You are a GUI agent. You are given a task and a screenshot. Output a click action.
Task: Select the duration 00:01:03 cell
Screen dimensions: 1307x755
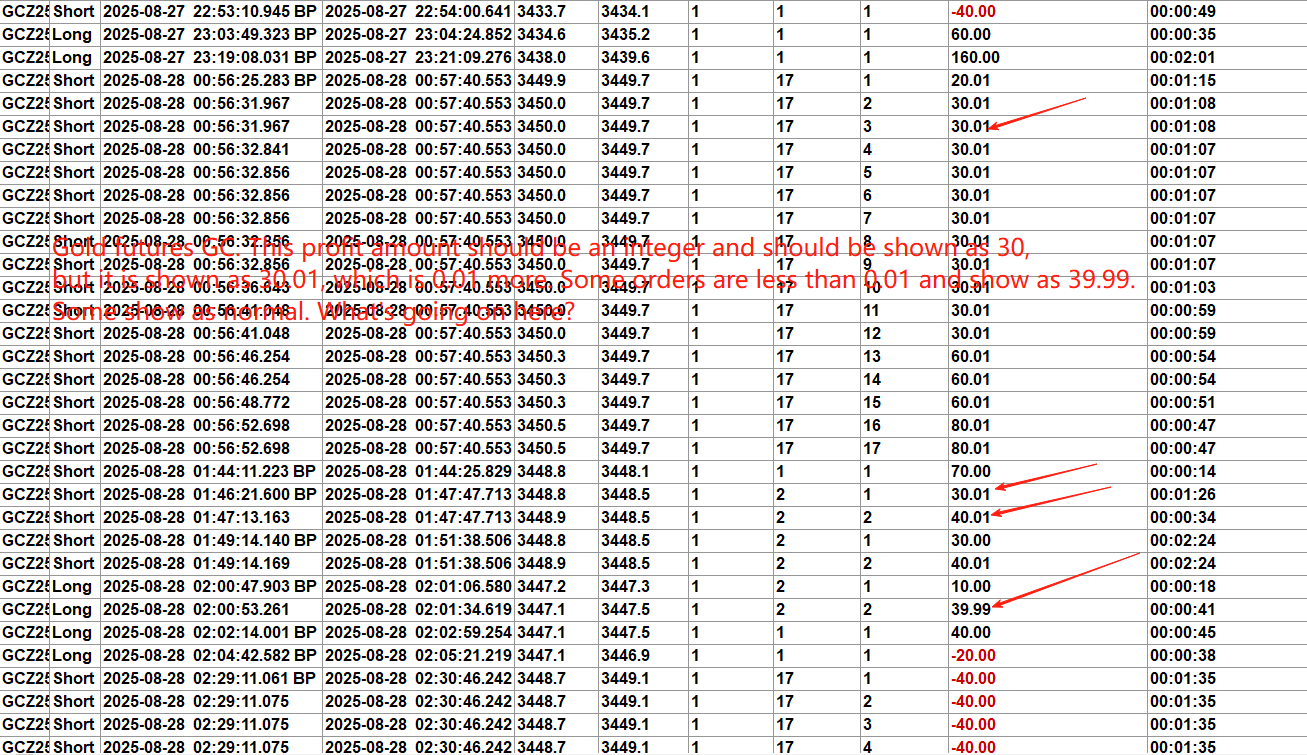[1226, 287]
